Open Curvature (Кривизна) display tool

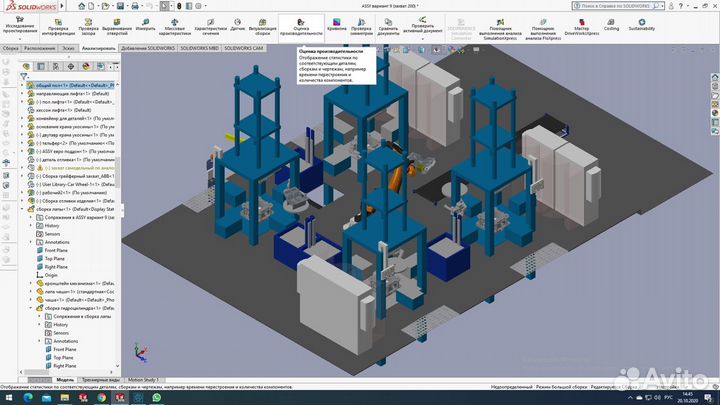pos(337,25)
